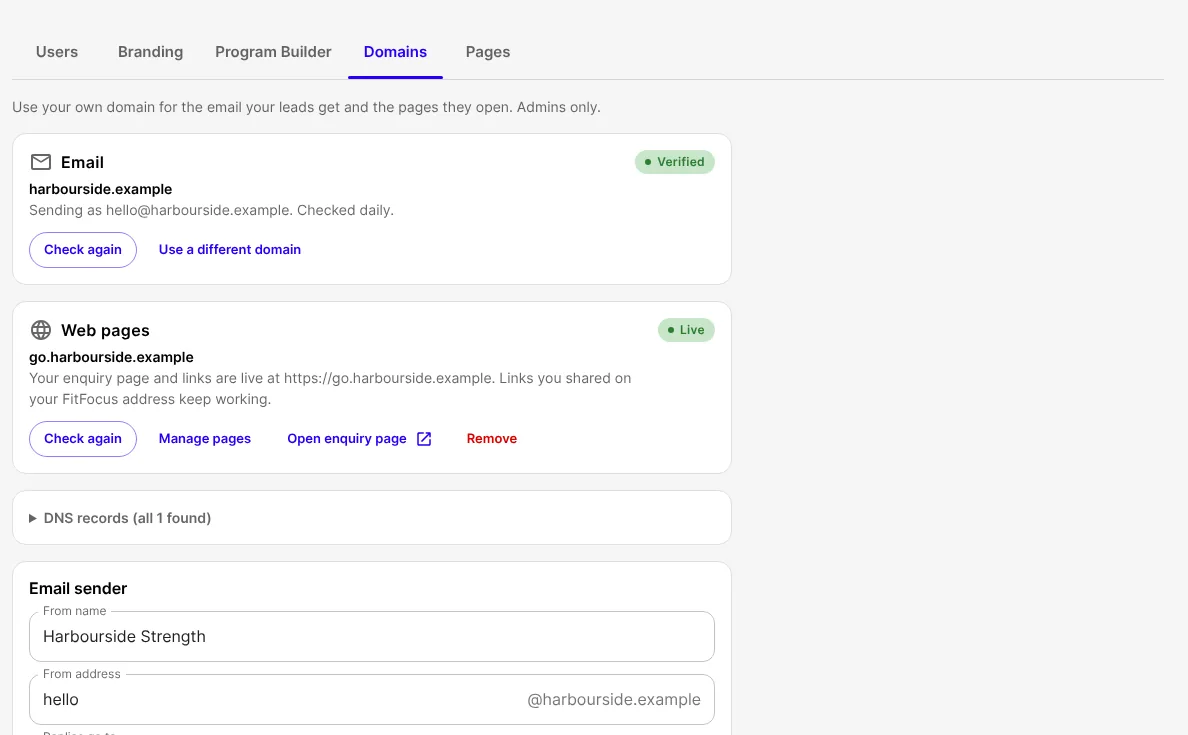
Task: Click the external link icon after Open enquiry page
Action: 424,439
